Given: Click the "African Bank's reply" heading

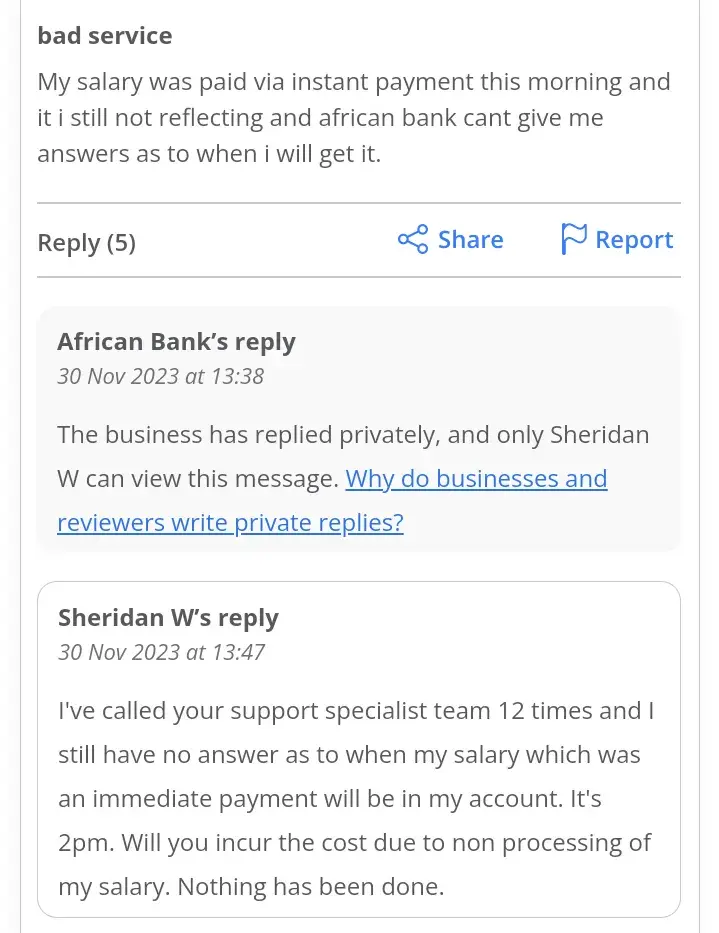Looking at the screenshot, I should (x=177, y=342).
